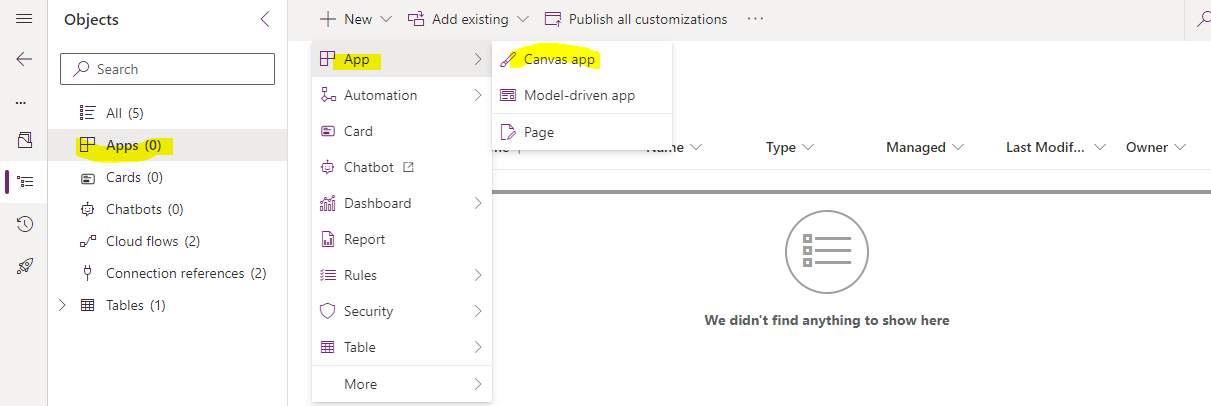Create a Model-driven app from submenu
Image resolution: width=1211 pixels, height=406 pixels.
point(582,95)
